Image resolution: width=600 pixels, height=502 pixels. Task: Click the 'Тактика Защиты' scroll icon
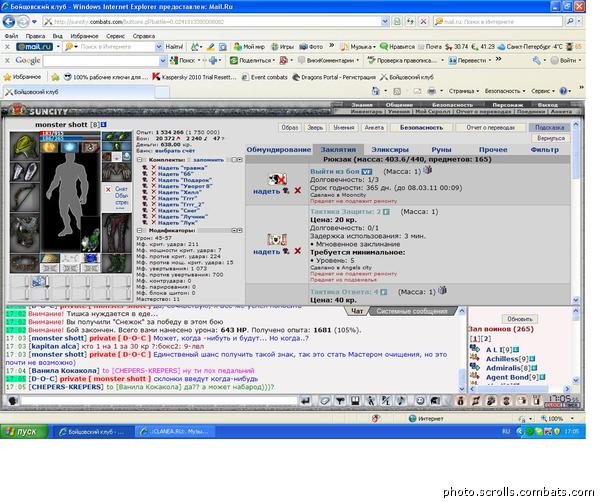tap(277, 239)
